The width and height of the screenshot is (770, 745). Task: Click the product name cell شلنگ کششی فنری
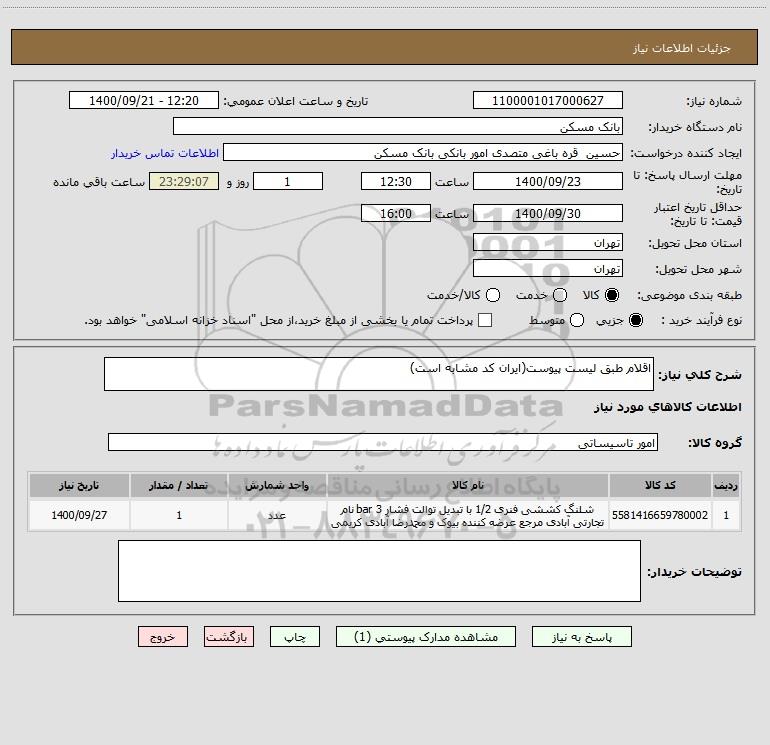(468, 515)
